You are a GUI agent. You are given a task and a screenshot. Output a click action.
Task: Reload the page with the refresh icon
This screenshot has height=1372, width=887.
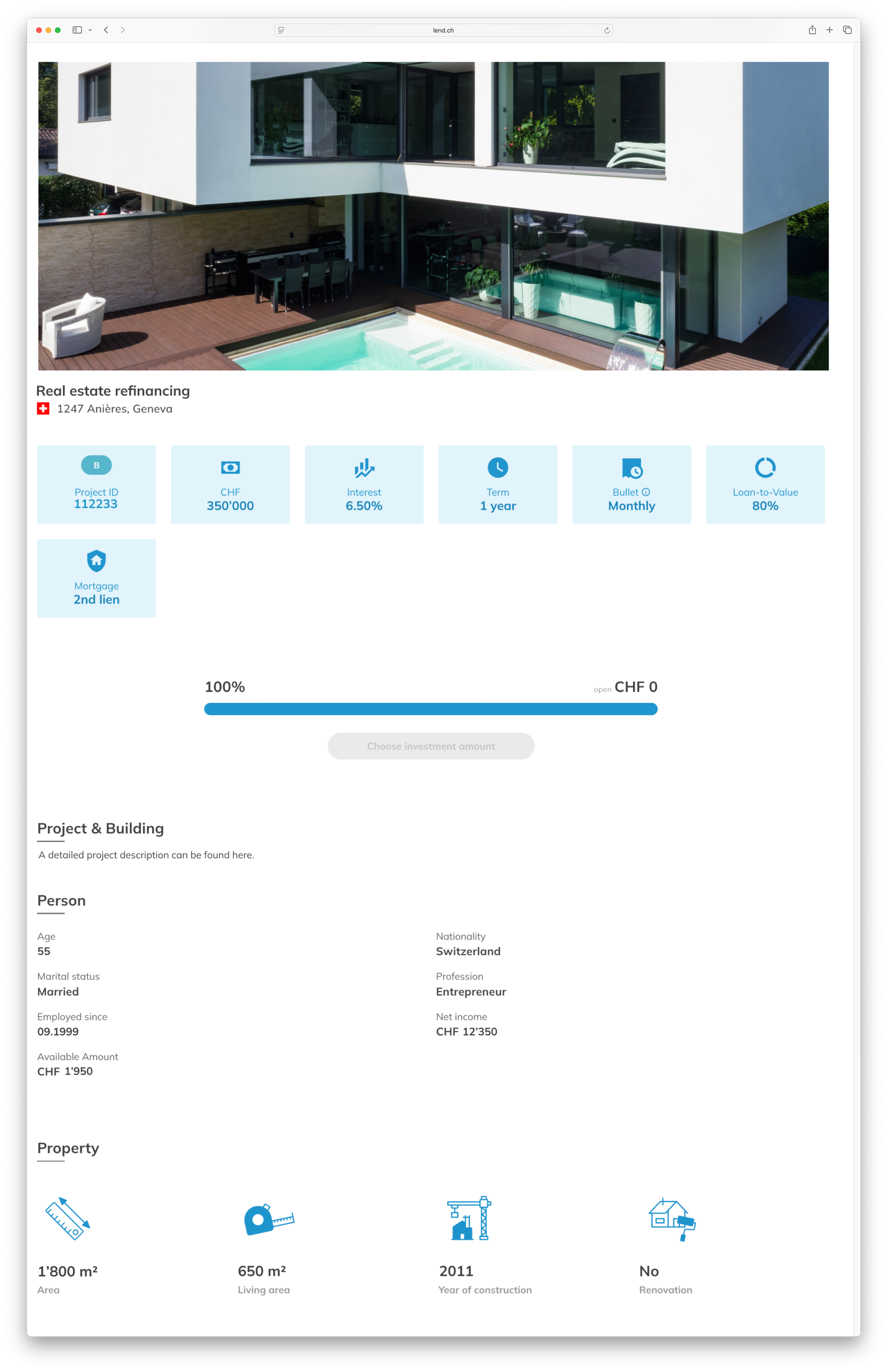(607, 31)
